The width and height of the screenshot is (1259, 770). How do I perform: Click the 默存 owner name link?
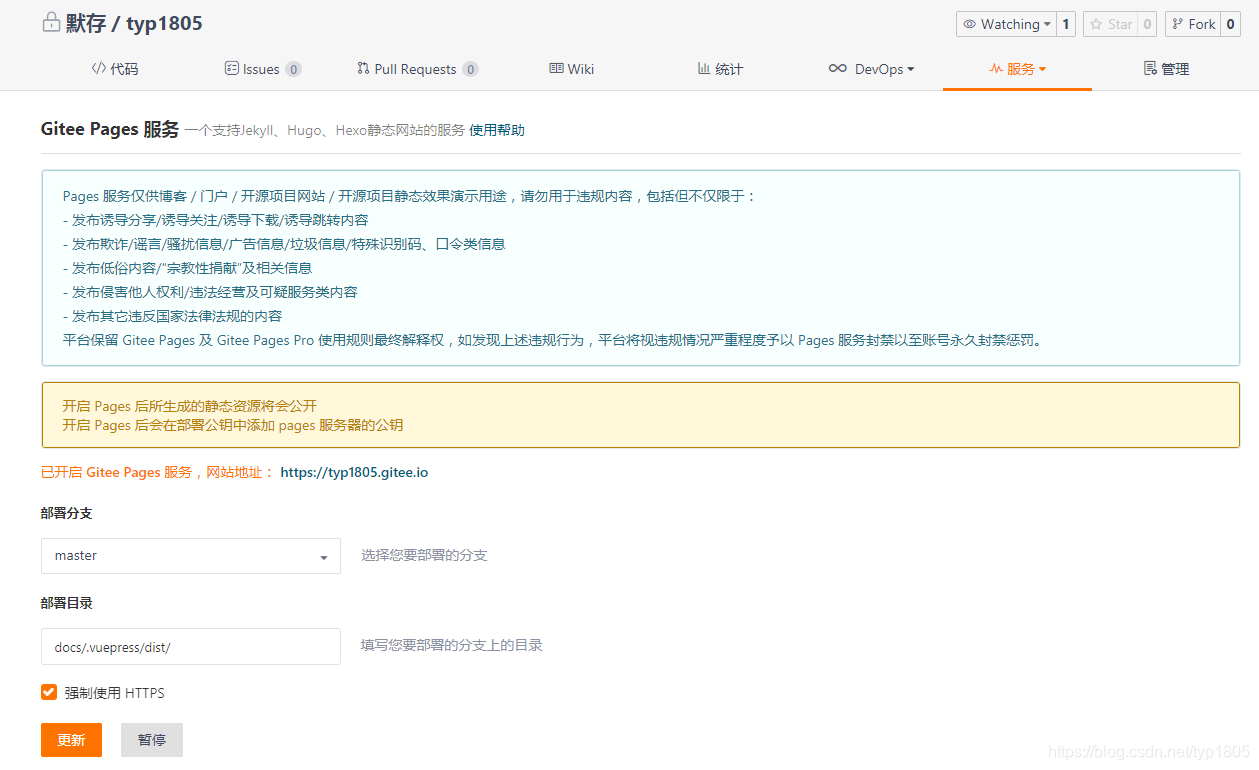pyautogui.click(x=86, y=23)
